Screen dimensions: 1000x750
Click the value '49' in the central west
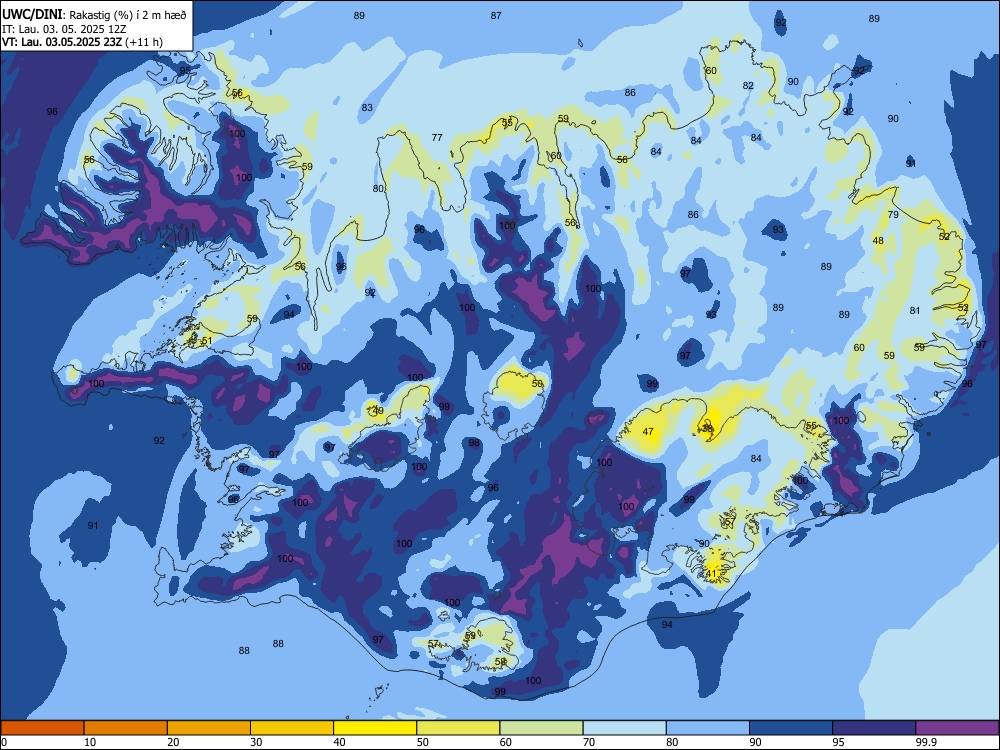pos(378,411)
